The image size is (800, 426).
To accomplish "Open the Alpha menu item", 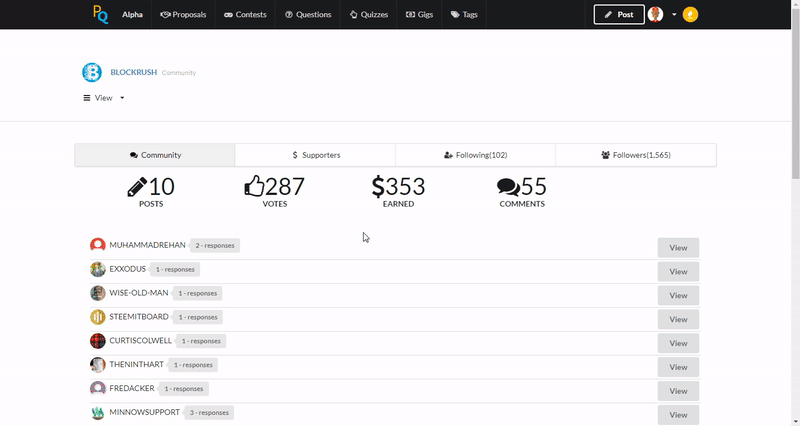I will (132, 15).
